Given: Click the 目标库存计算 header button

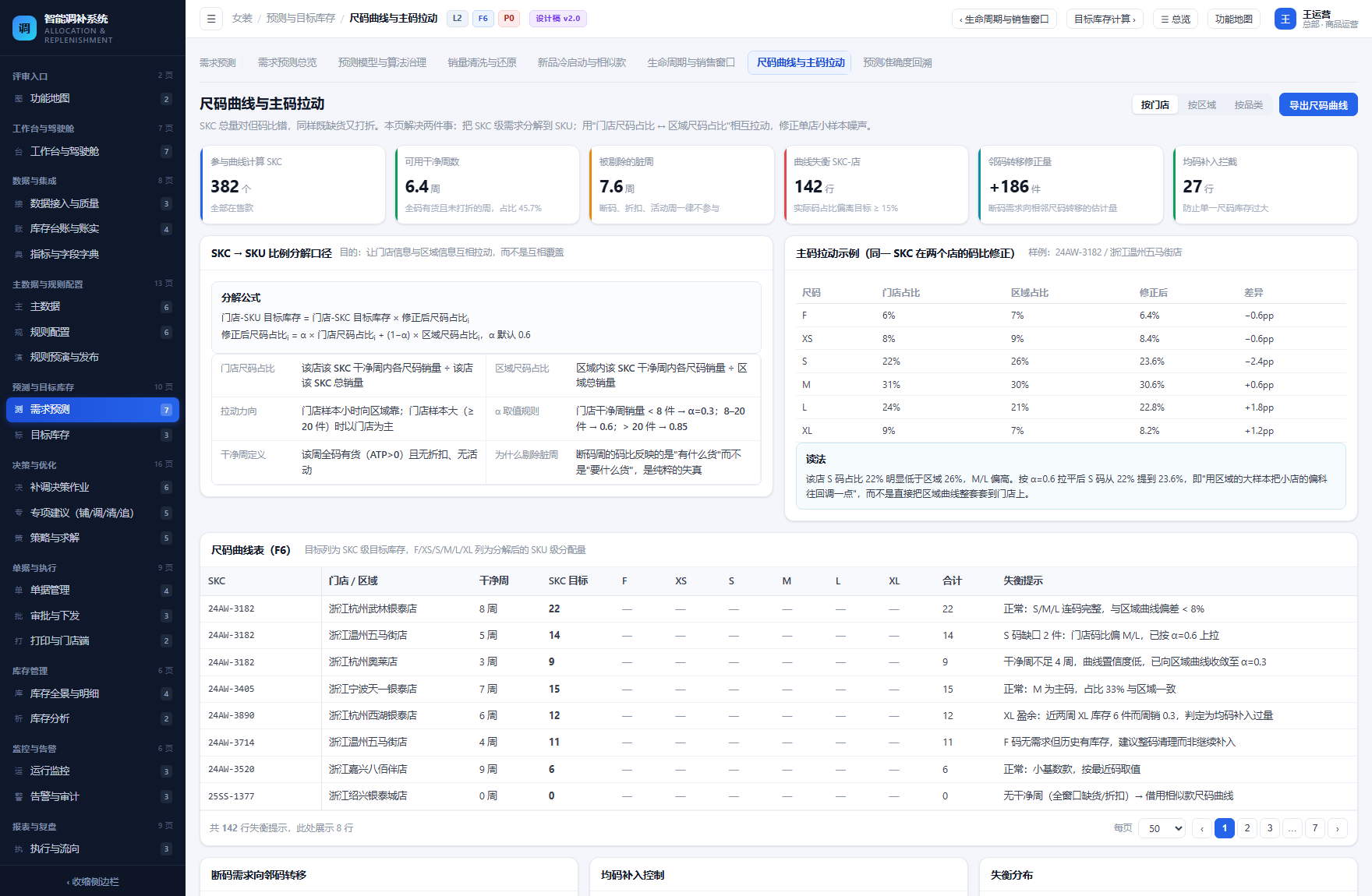Looking at the screenshot, I should (x=1105, y=19).
